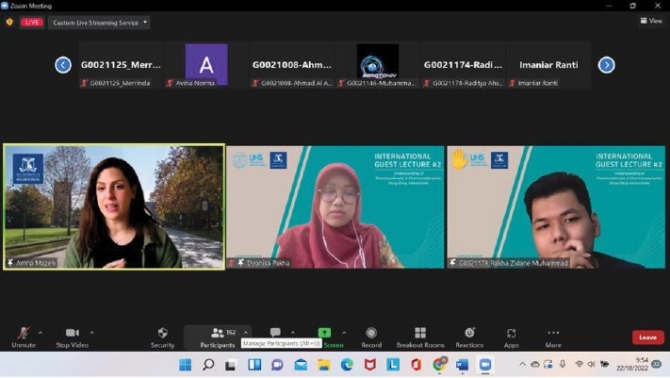Show next participants with right arrow
The height and width of the screenshot is (378, 670).
click(606, 65)
